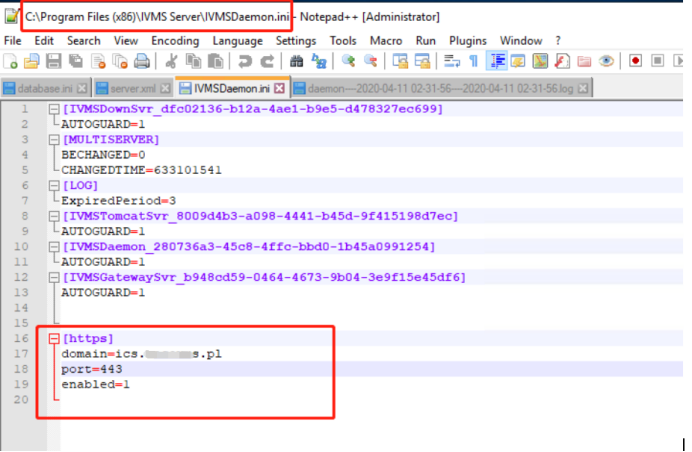Zoom out with the magnifier minus icon
This screenshot has height=452, width=692.
tap(370, 61)
